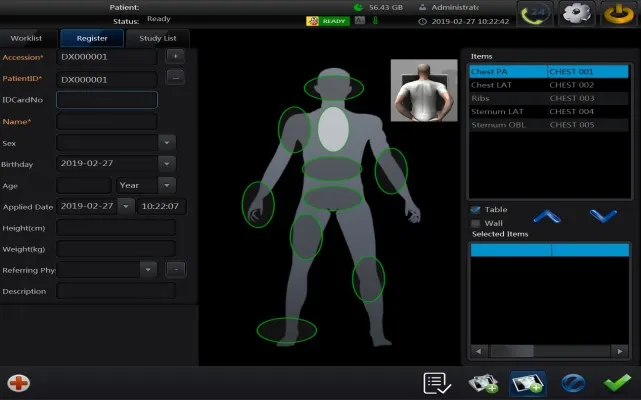Move item up with blue up arrow

point(545,216)
